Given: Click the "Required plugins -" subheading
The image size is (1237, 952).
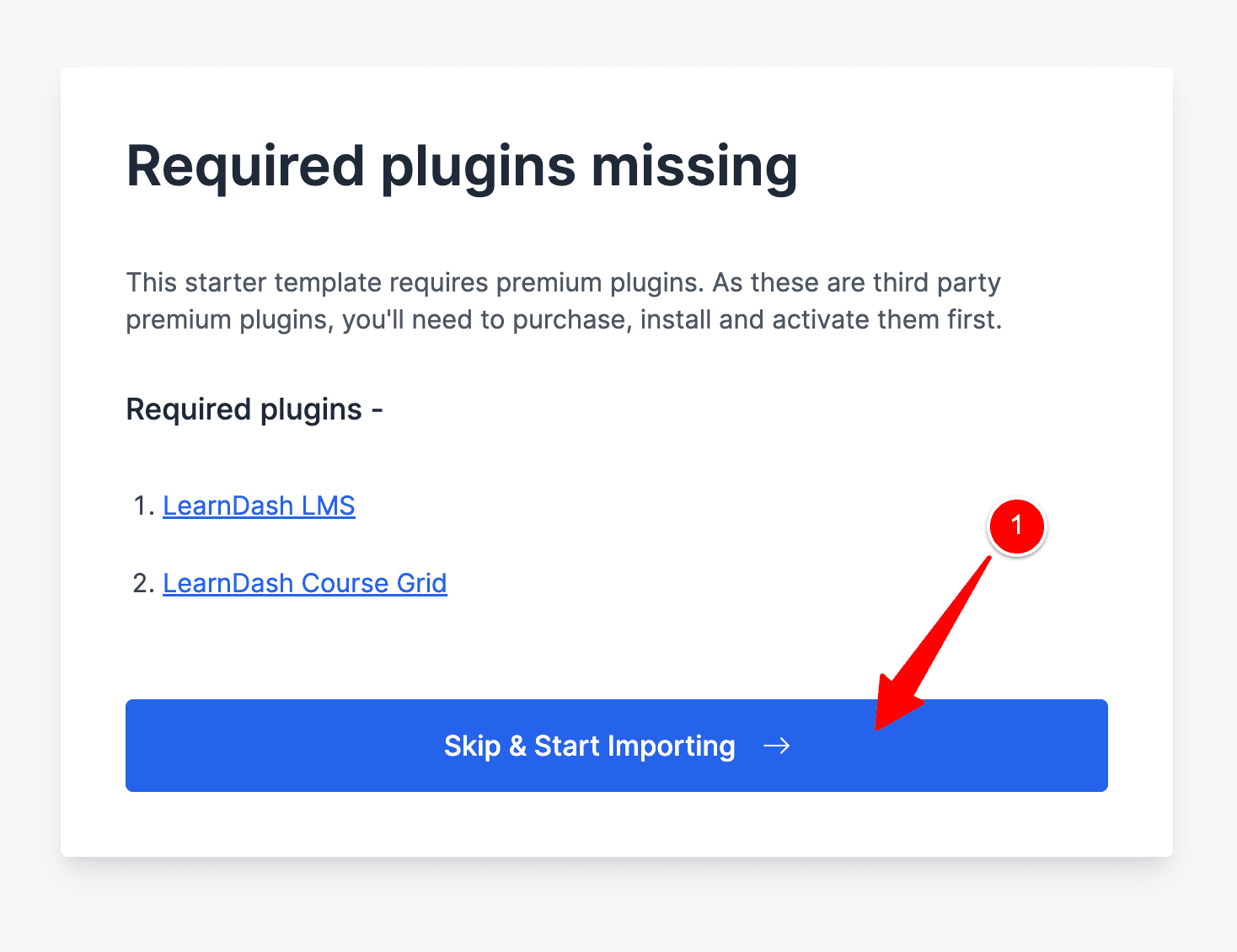Looking at the screenshot, I should [254, 409].
